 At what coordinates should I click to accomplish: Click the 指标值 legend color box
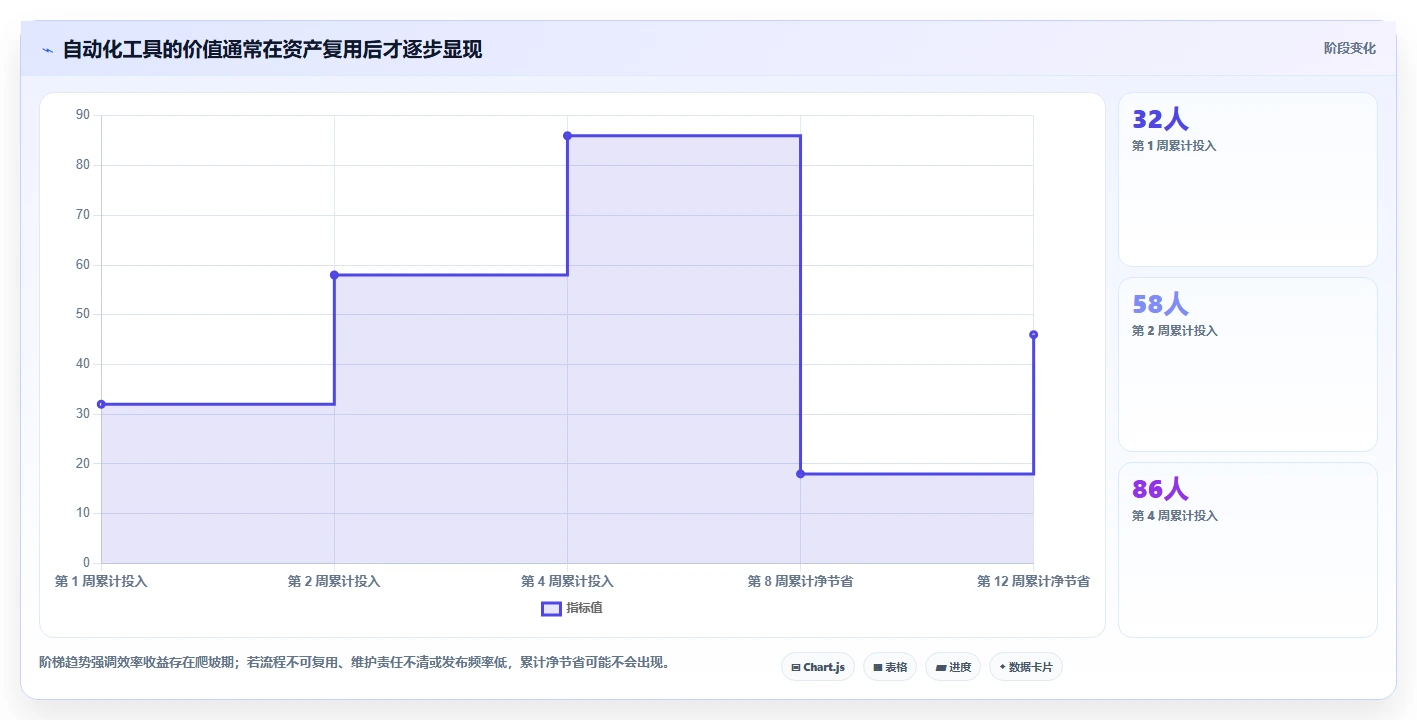pos(551,608)
